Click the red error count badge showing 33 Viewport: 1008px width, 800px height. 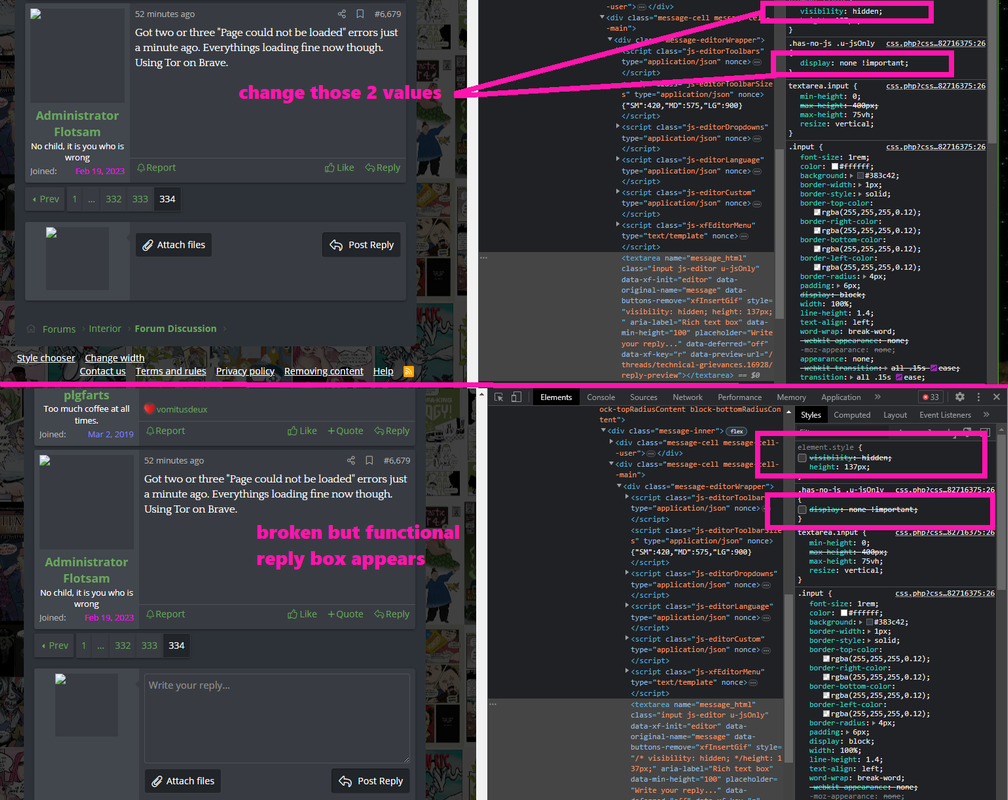point(931,397)
